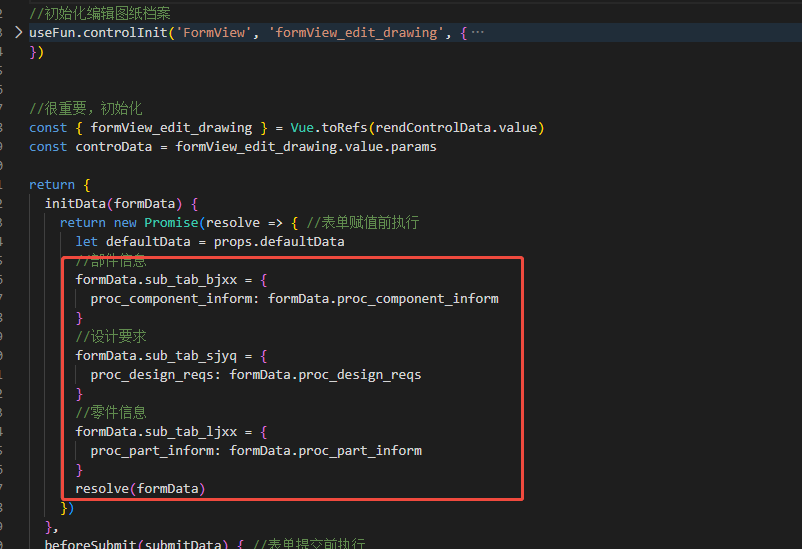Image resolution: width=802 pixels, height=549 pixels.
Task: Click the proc_component_inform object key
Action: (x=174, y=299)
